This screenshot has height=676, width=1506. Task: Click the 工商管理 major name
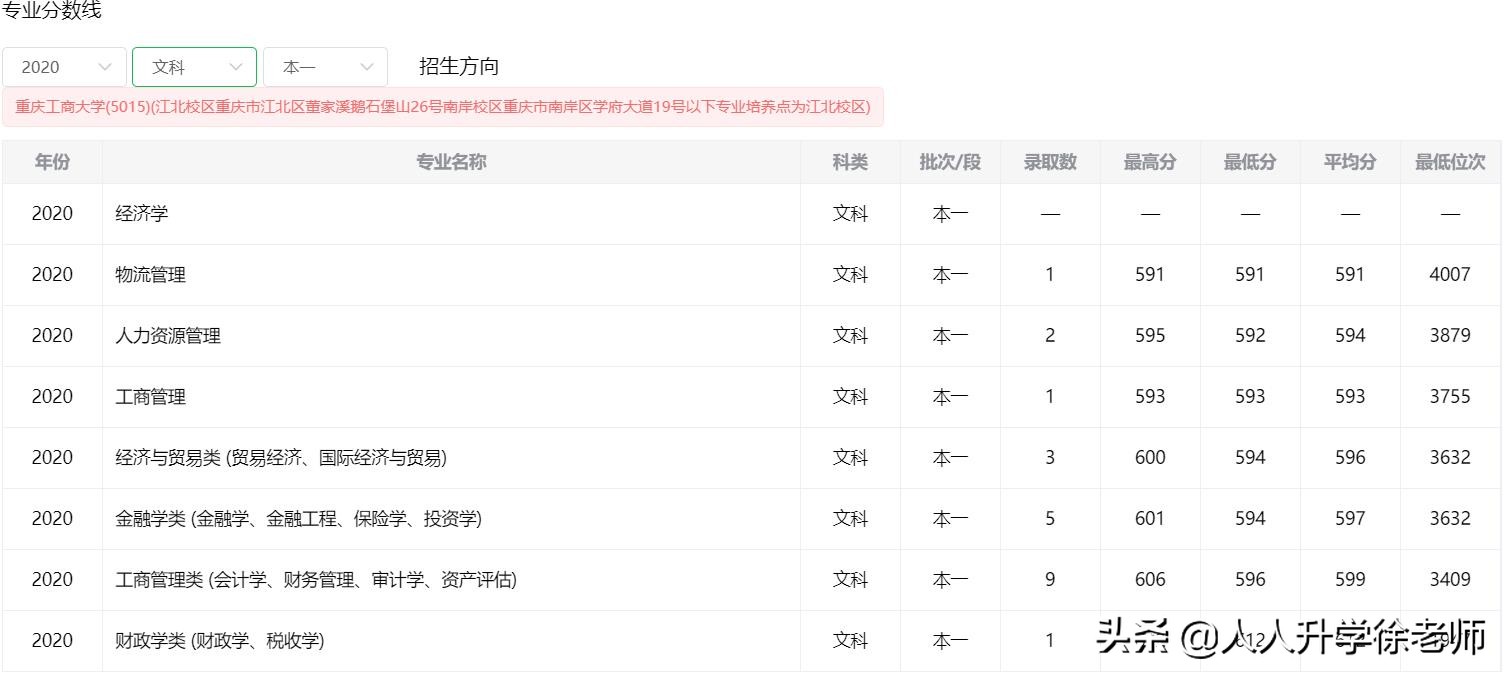(x=151, y=397)
